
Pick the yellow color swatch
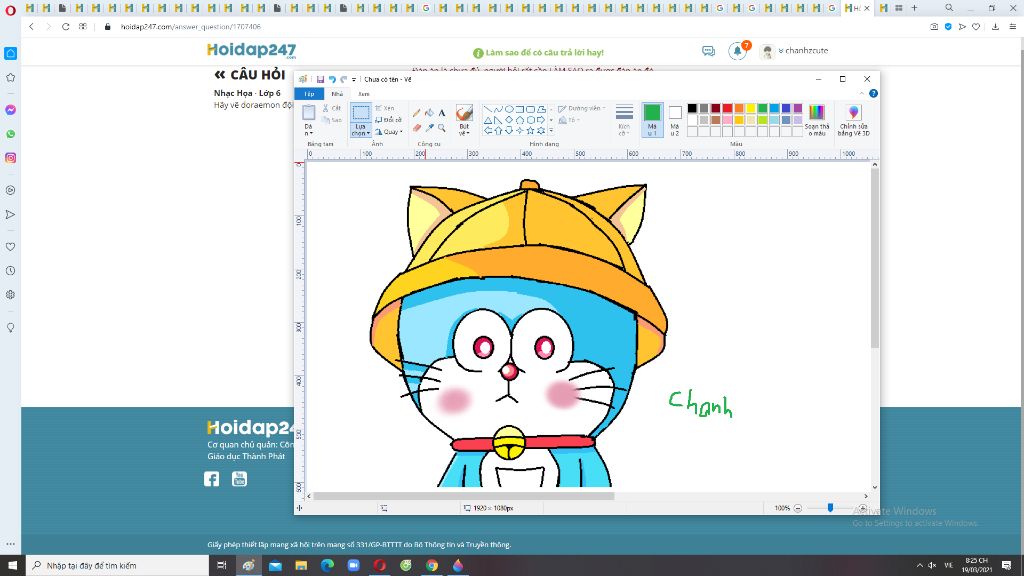(x=750, y=108)
